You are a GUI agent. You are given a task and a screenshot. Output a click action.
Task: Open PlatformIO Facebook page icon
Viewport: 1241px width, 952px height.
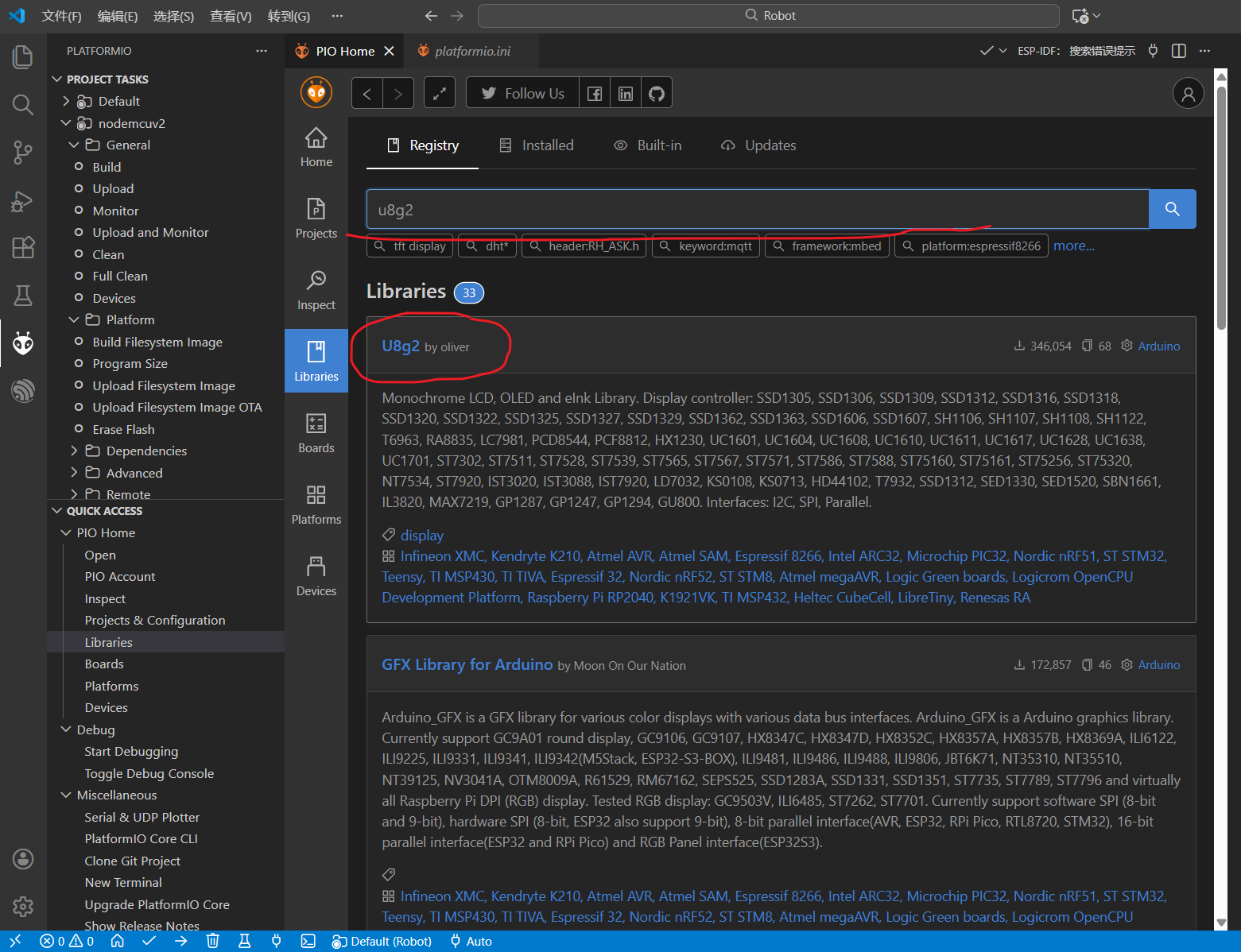click(x=595, y=94)
